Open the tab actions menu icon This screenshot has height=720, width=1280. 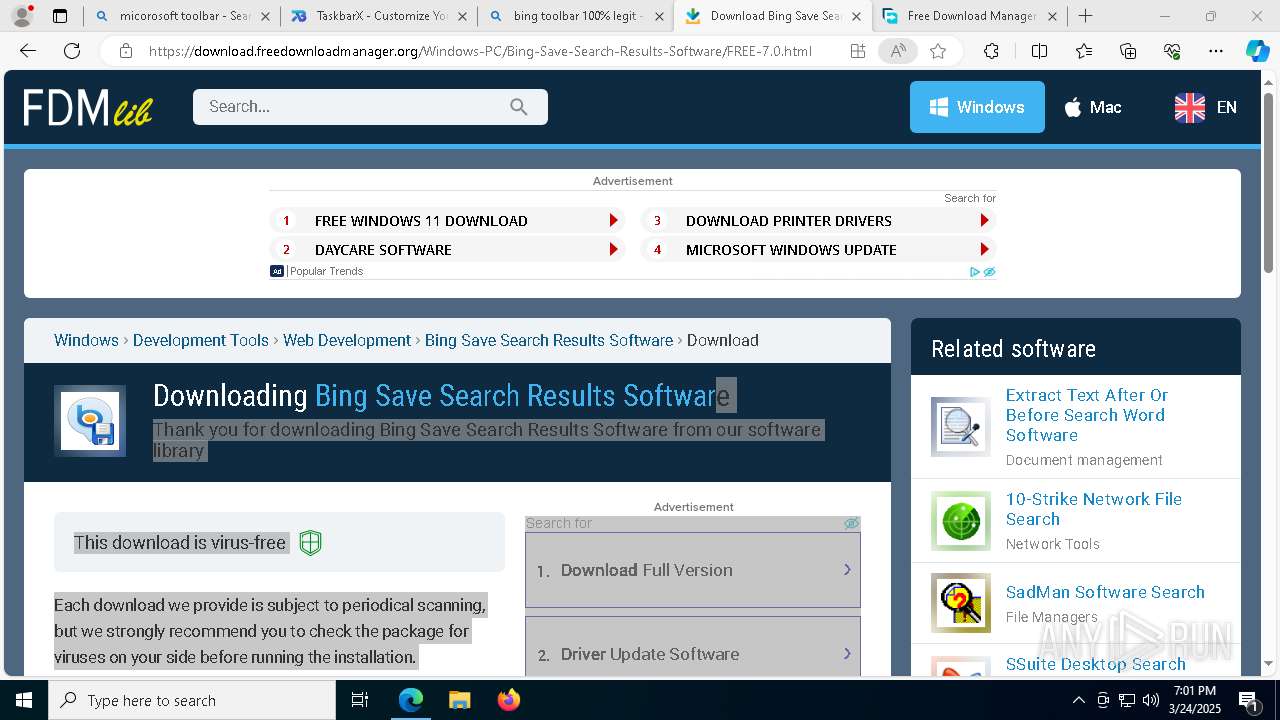click(60, 16)
